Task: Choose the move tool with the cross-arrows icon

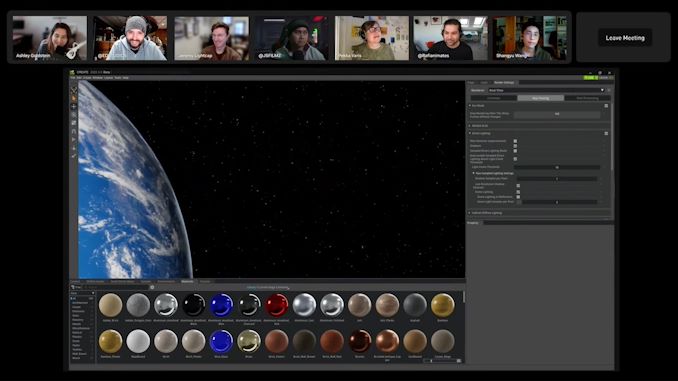Action: [x=74, y=106]
